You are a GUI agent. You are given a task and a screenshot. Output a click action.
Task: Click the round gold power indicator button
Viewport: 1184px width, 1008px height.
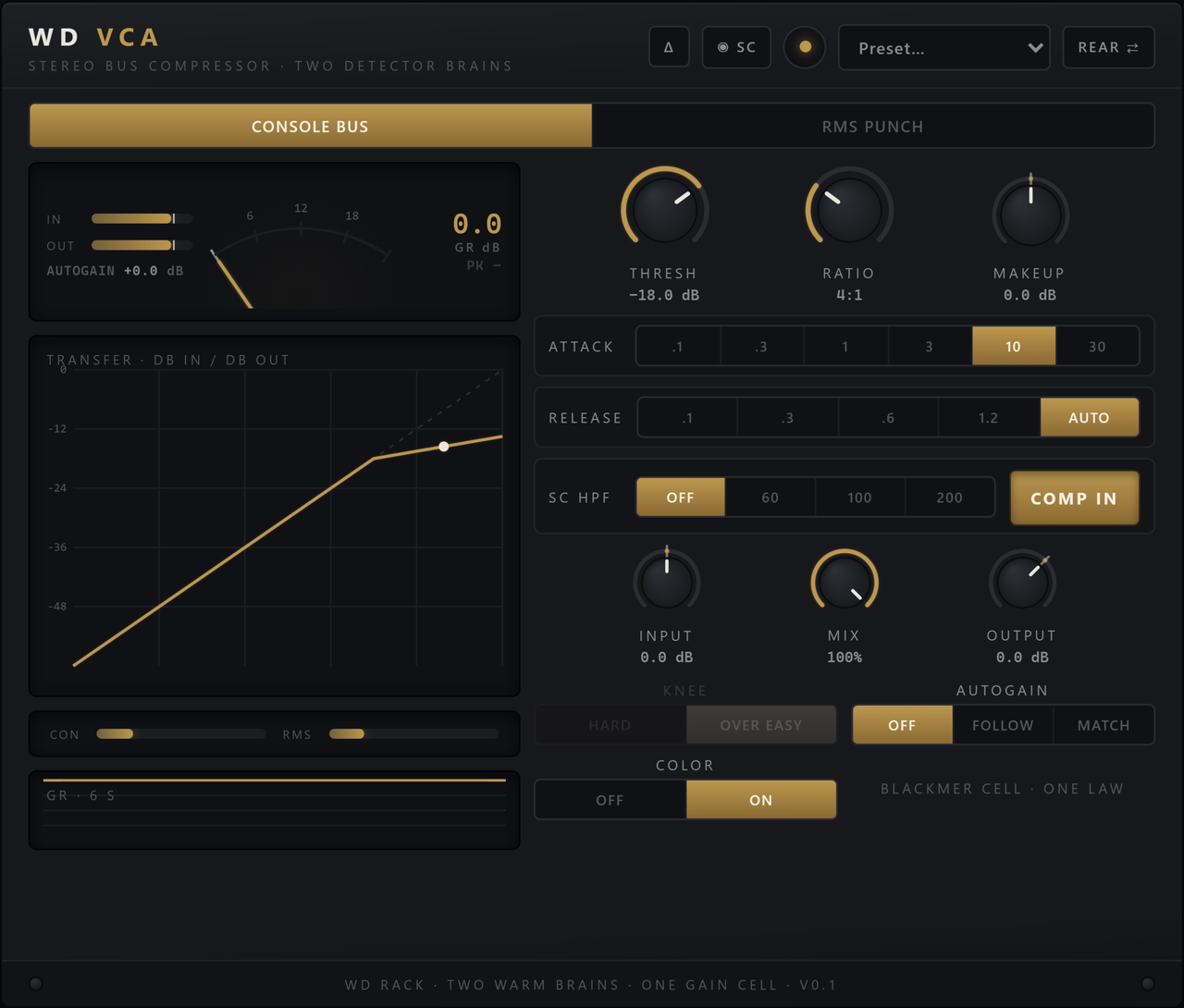coord(805,47)
